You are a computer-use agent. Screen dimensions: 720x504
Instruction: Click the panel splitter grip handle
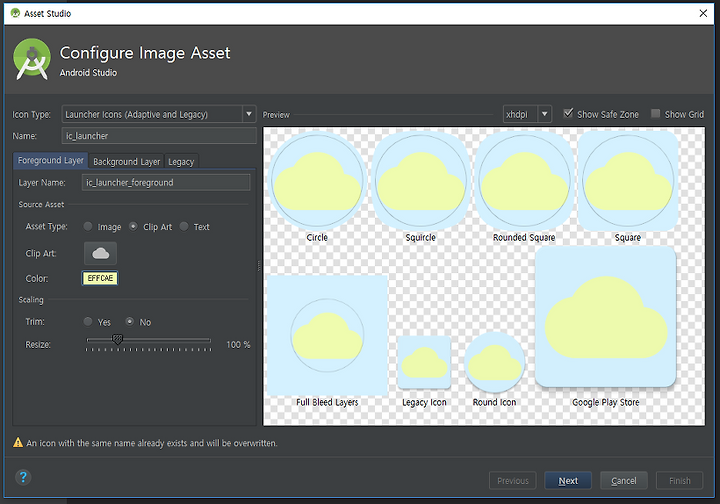click(x=259, y=266)
